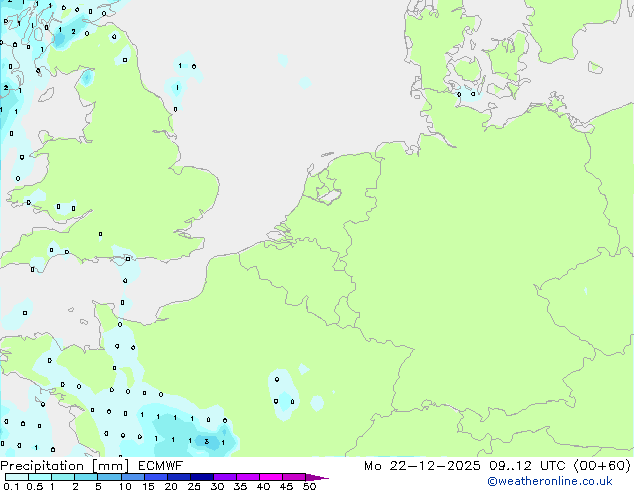This screenshot has height=490, width=634.
Task: Select the 2–5 mm legend color swatch
Action: [86, 477]
